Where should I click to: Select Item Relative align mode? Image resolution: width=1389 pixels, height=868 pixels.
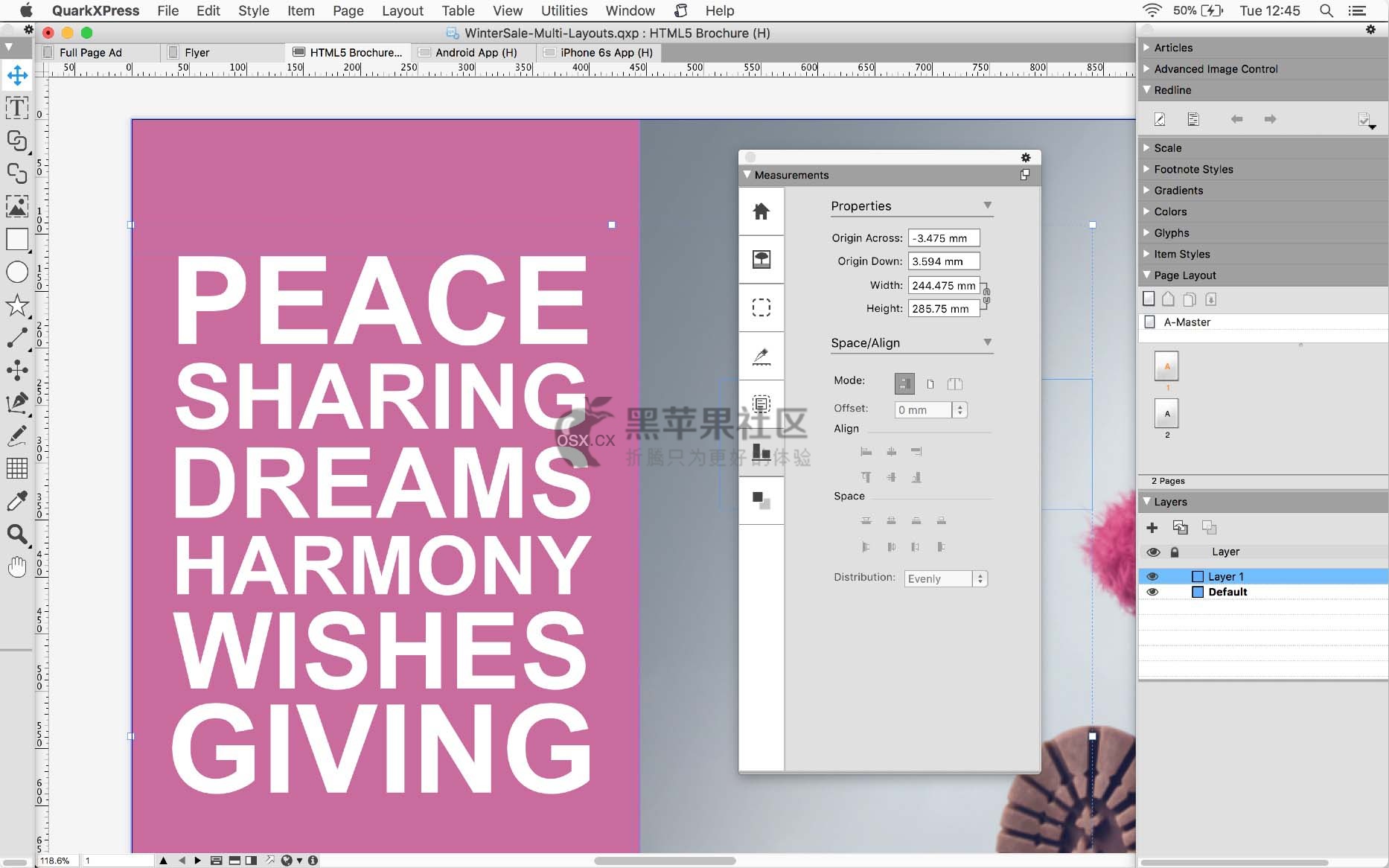point(904,383)
